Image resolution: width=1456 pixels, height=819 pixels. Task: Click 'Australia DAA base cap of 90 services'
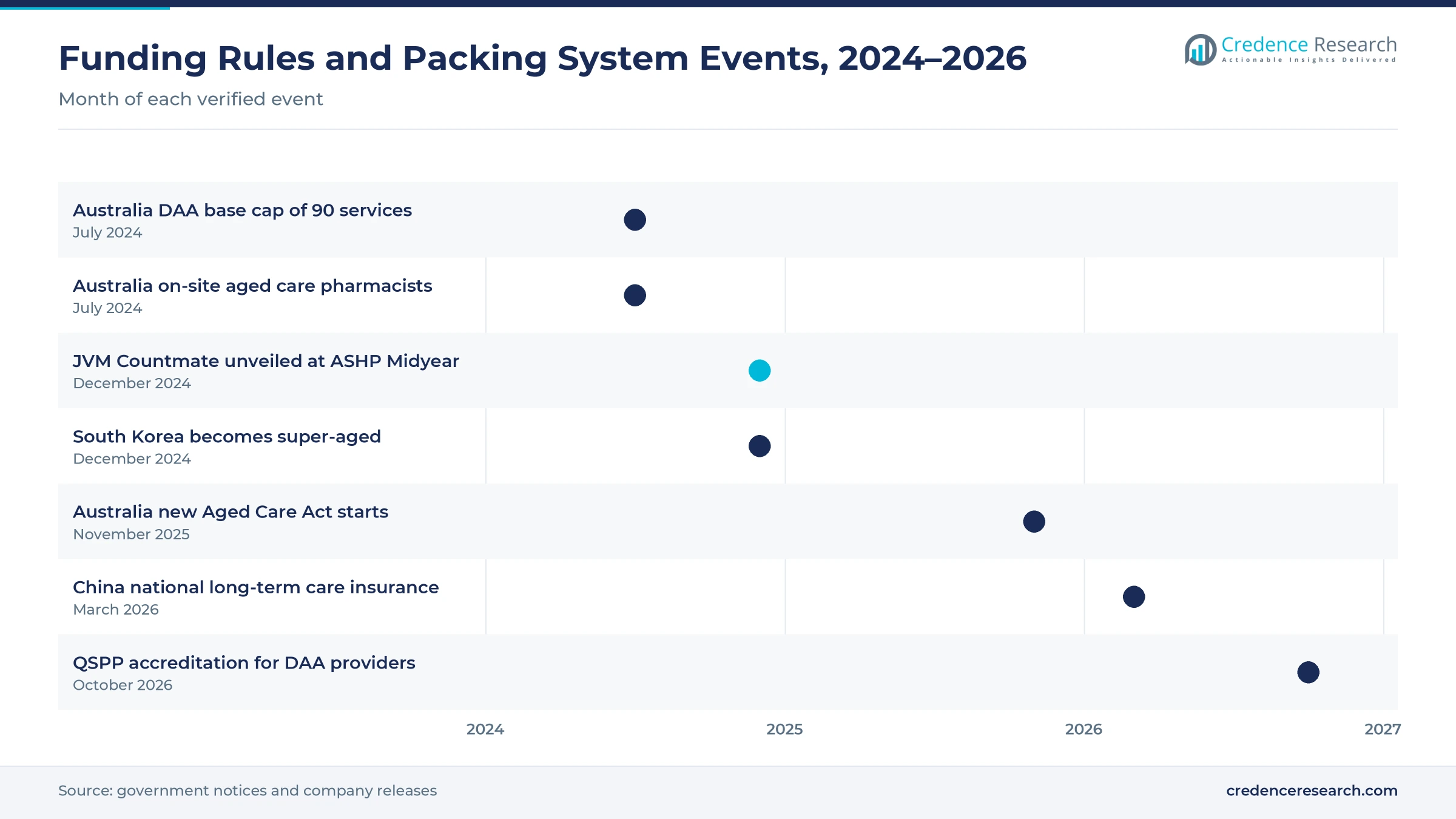(x=242, y=211)
